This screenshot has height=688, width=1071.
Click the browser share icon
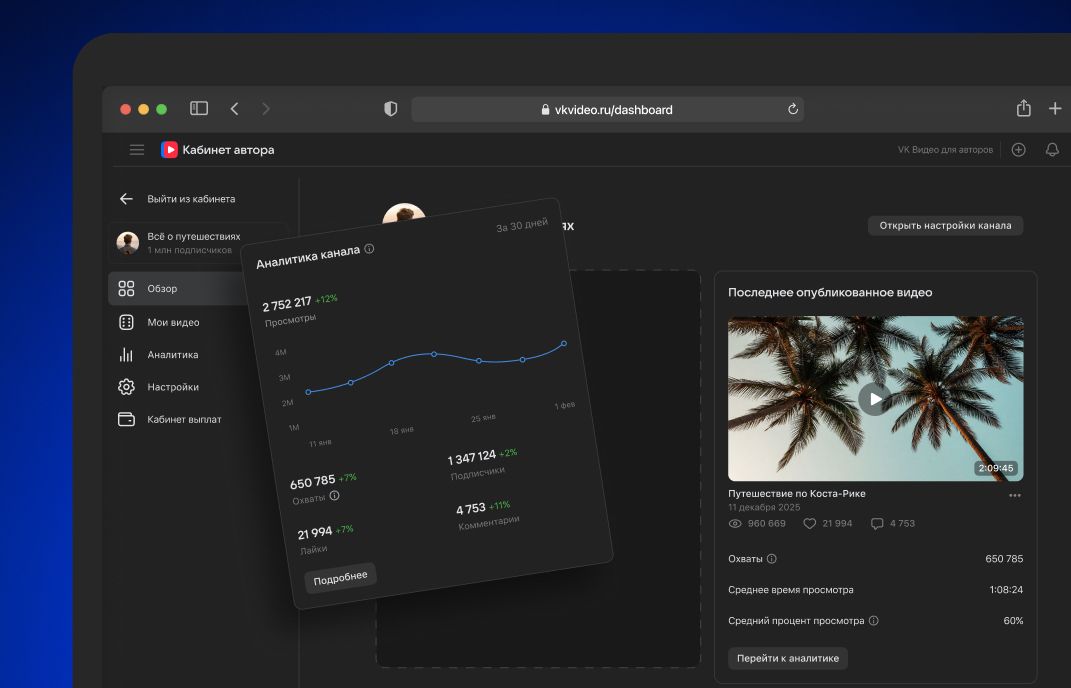[1023, 108]
